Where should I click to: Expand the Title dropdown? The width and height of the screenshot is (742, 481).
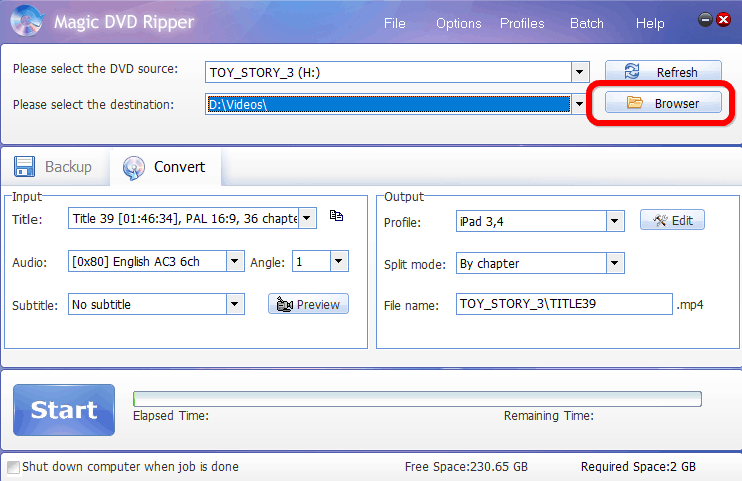coord(307,218)
